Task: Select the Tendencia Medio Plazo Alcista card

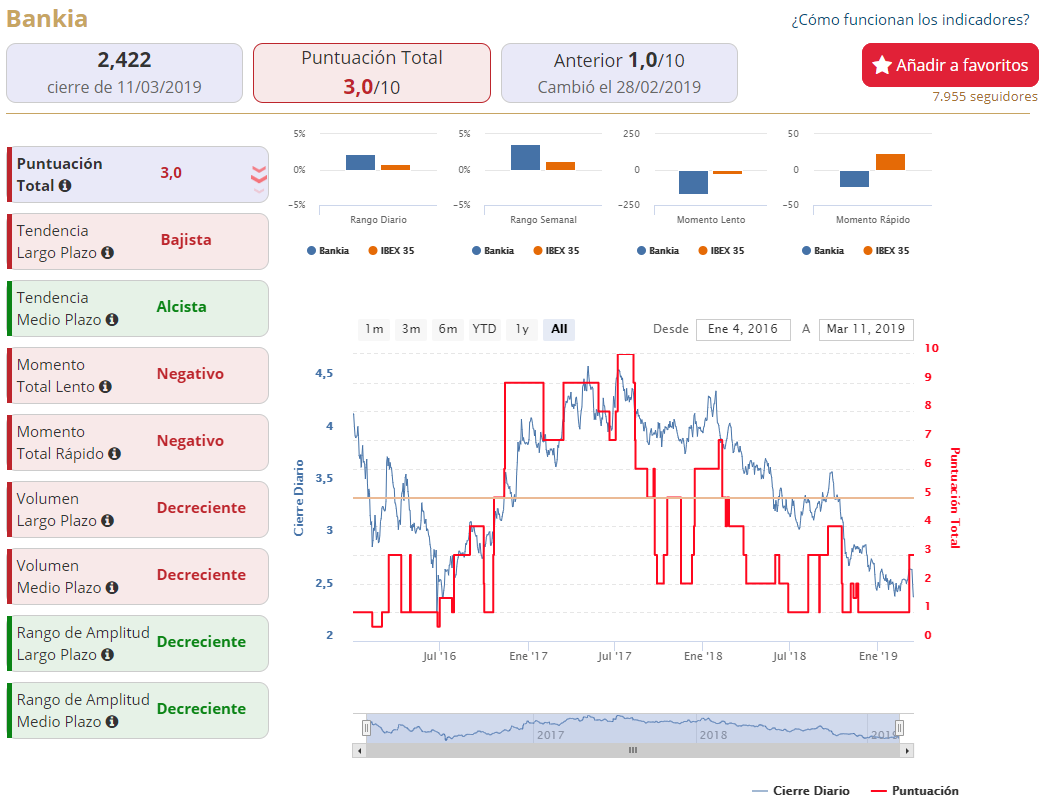Action: point(138,308)
